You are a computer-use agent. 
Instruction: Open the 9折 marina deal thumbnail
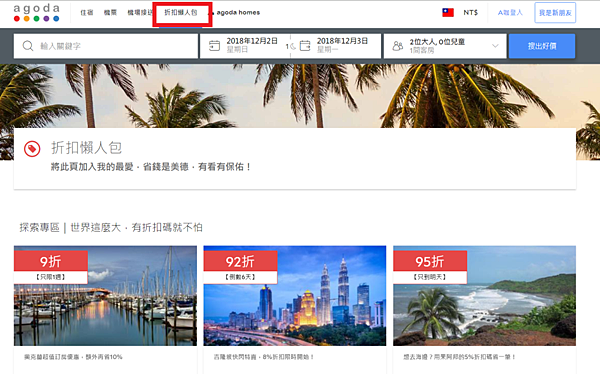point(105,296)
